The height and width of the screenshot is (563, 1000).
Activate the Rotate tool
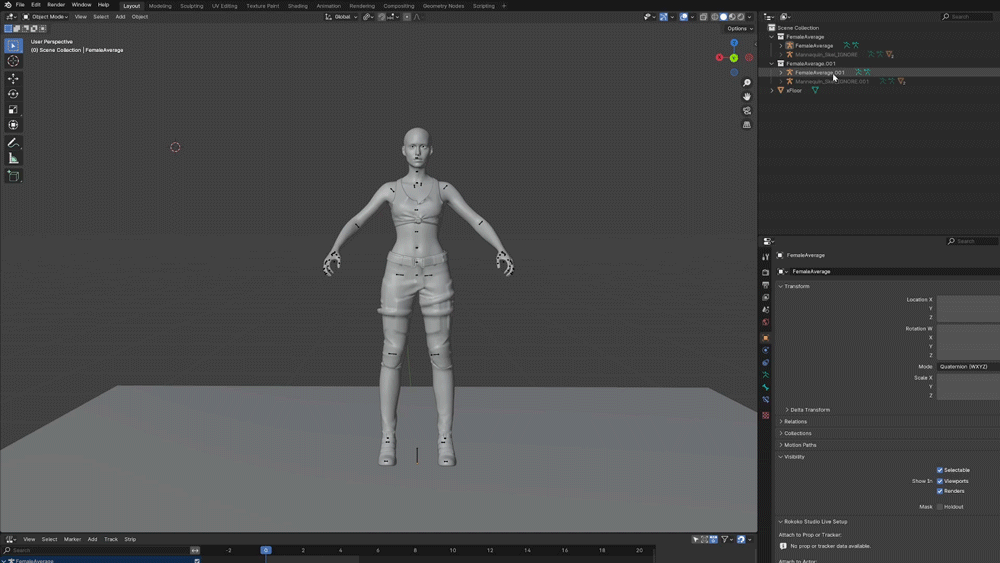[13, 94]
